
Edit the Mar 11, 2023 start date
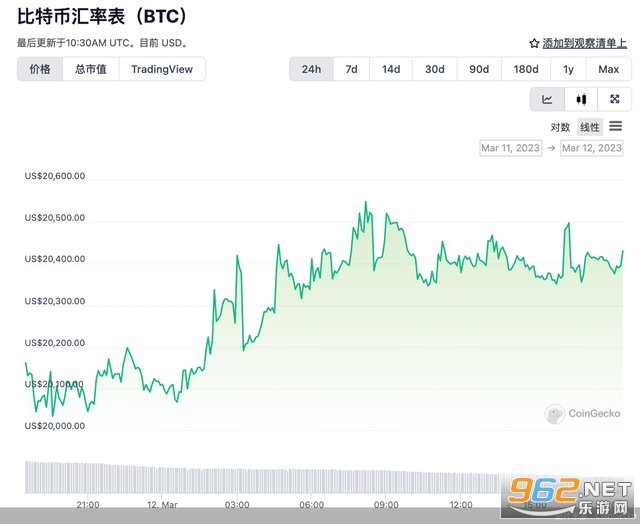coord(511,148)
